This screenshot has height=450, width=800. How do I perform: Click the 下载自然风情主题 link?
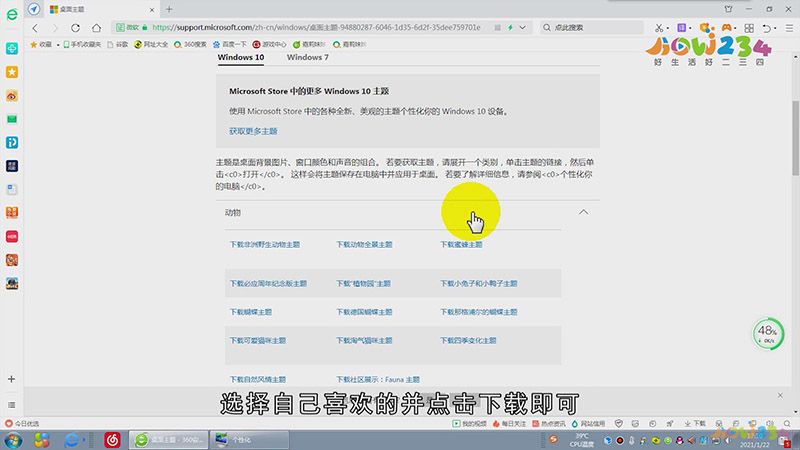pos(258,380)
